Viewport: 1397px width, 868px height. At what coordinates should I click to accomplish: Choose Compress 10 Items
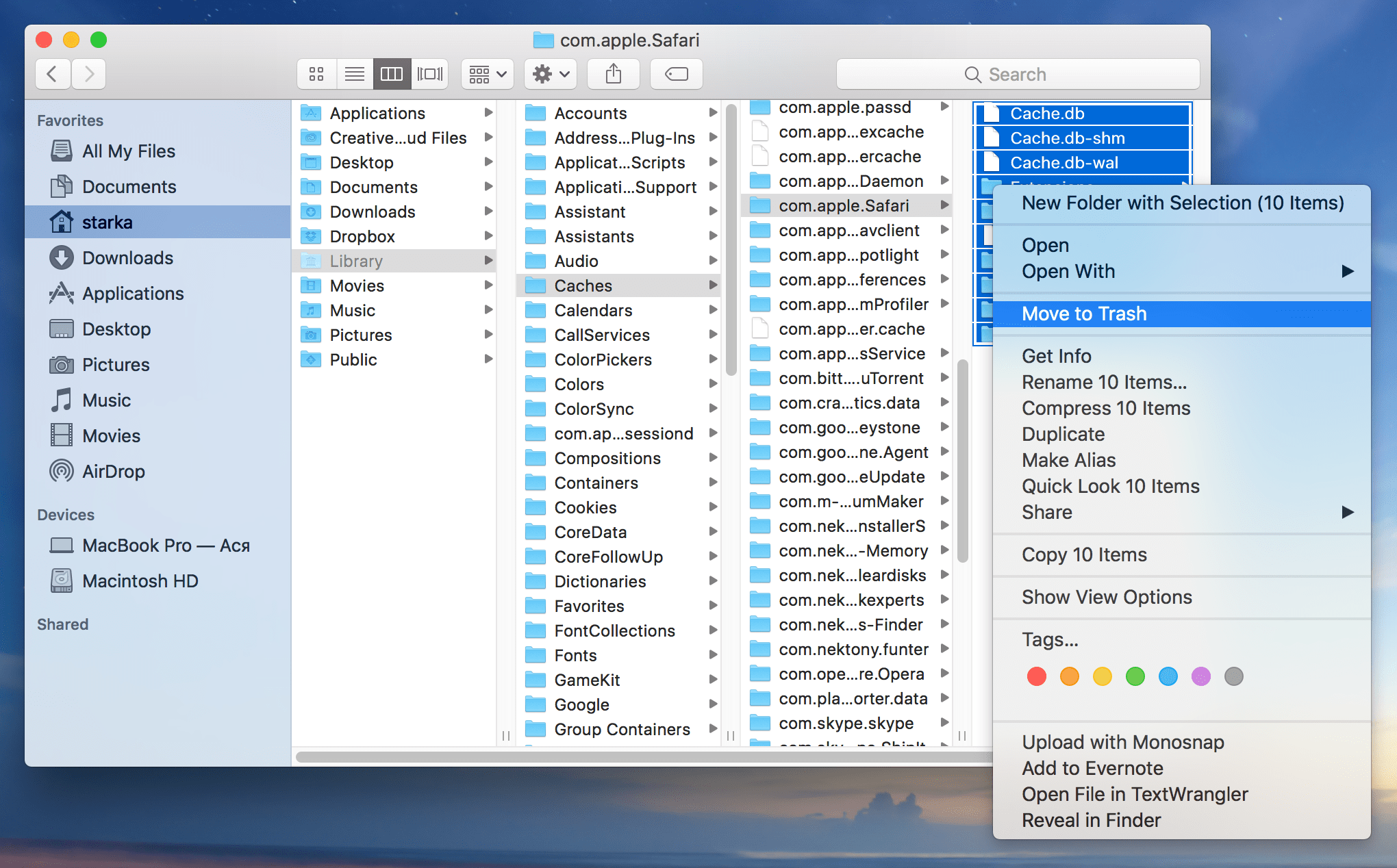point(1182,408)
